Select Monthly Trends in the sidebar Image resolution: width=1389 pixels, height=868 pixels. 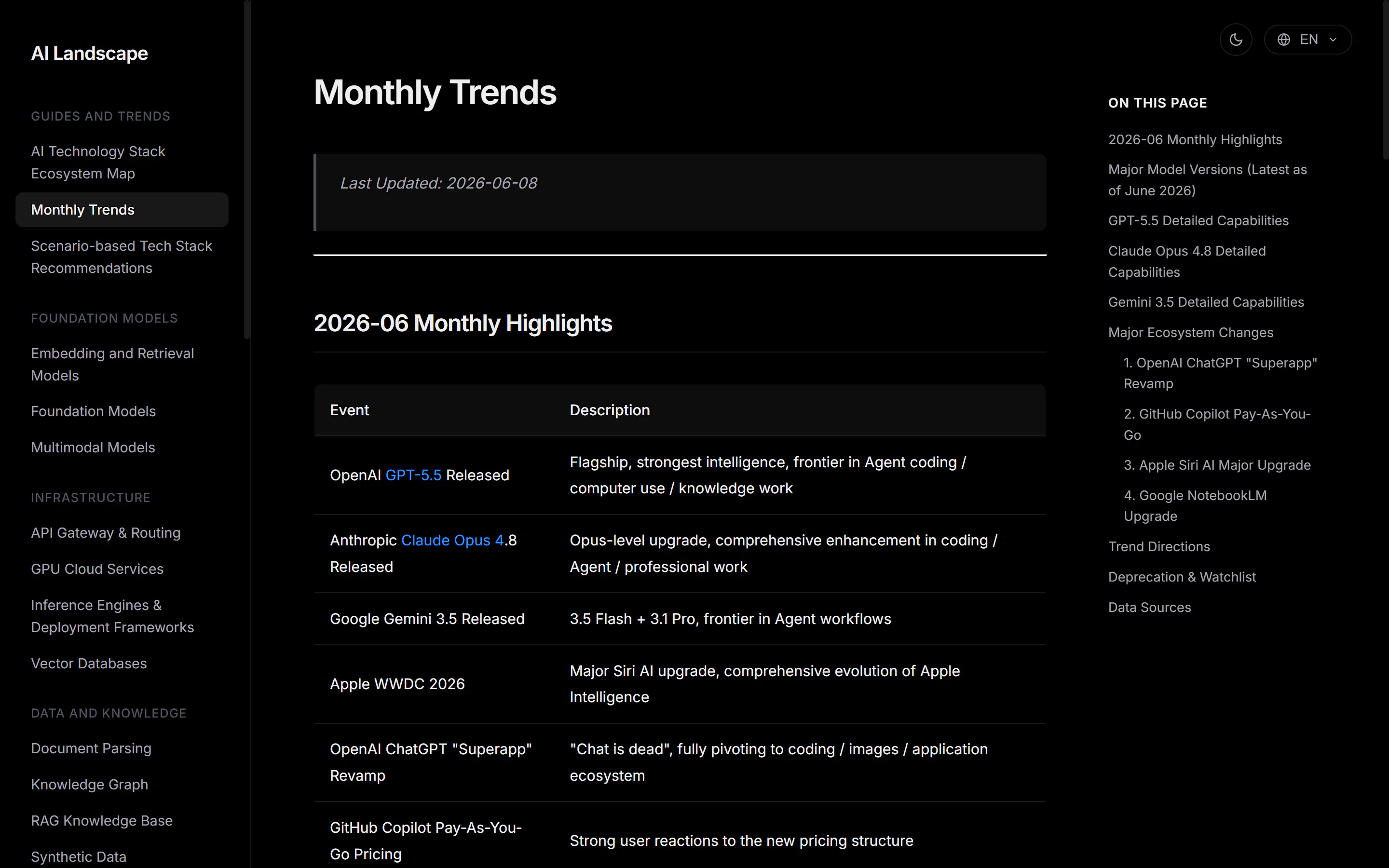pyautogui.click(x=122, y=210)
